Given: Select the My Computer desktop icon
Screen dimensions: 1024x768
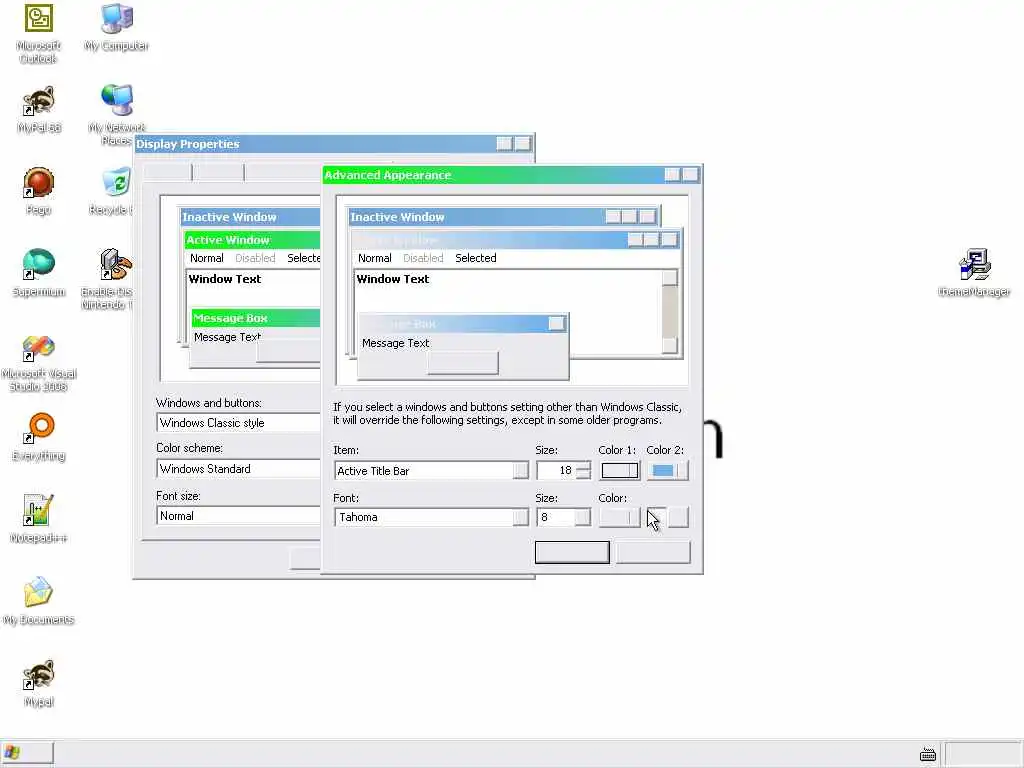Looking at the screenshot, I should [116, 27].
